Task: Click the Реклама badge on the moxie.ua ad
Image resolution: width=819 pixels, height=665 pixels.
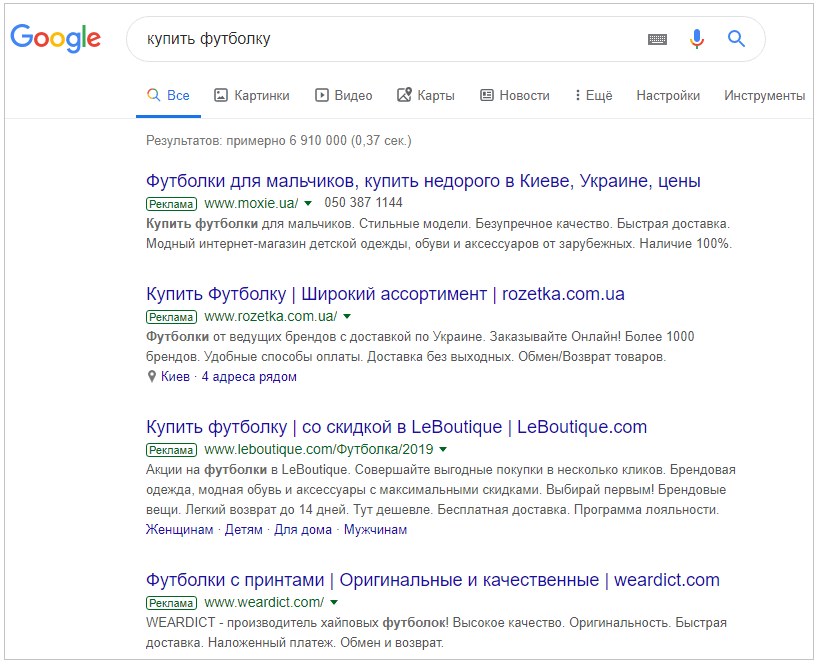Action: click(x=171, y=204)
